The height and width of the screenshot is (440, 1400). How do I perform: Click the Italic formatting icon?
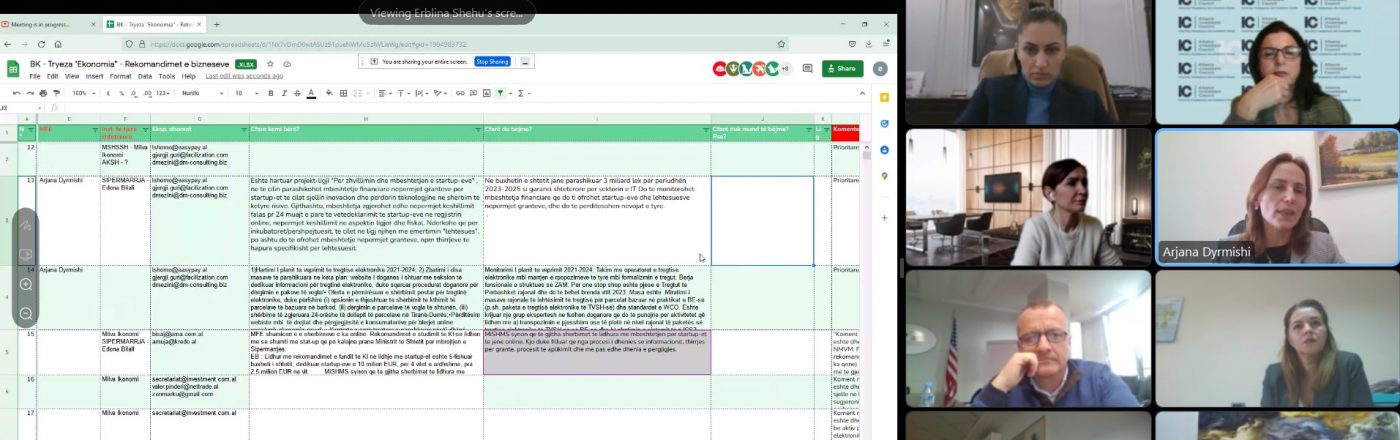pyautogui.click(x=284, y=93)
